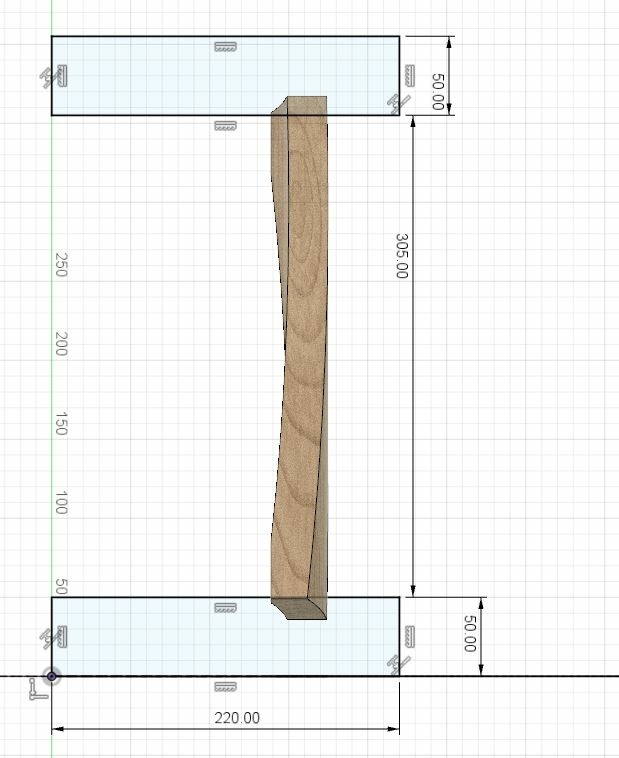Select parallel constraint glyph left of top rectangle
The height and width of the screenshot is (758, 619).
pyautogui.click(x=46, y=78)
